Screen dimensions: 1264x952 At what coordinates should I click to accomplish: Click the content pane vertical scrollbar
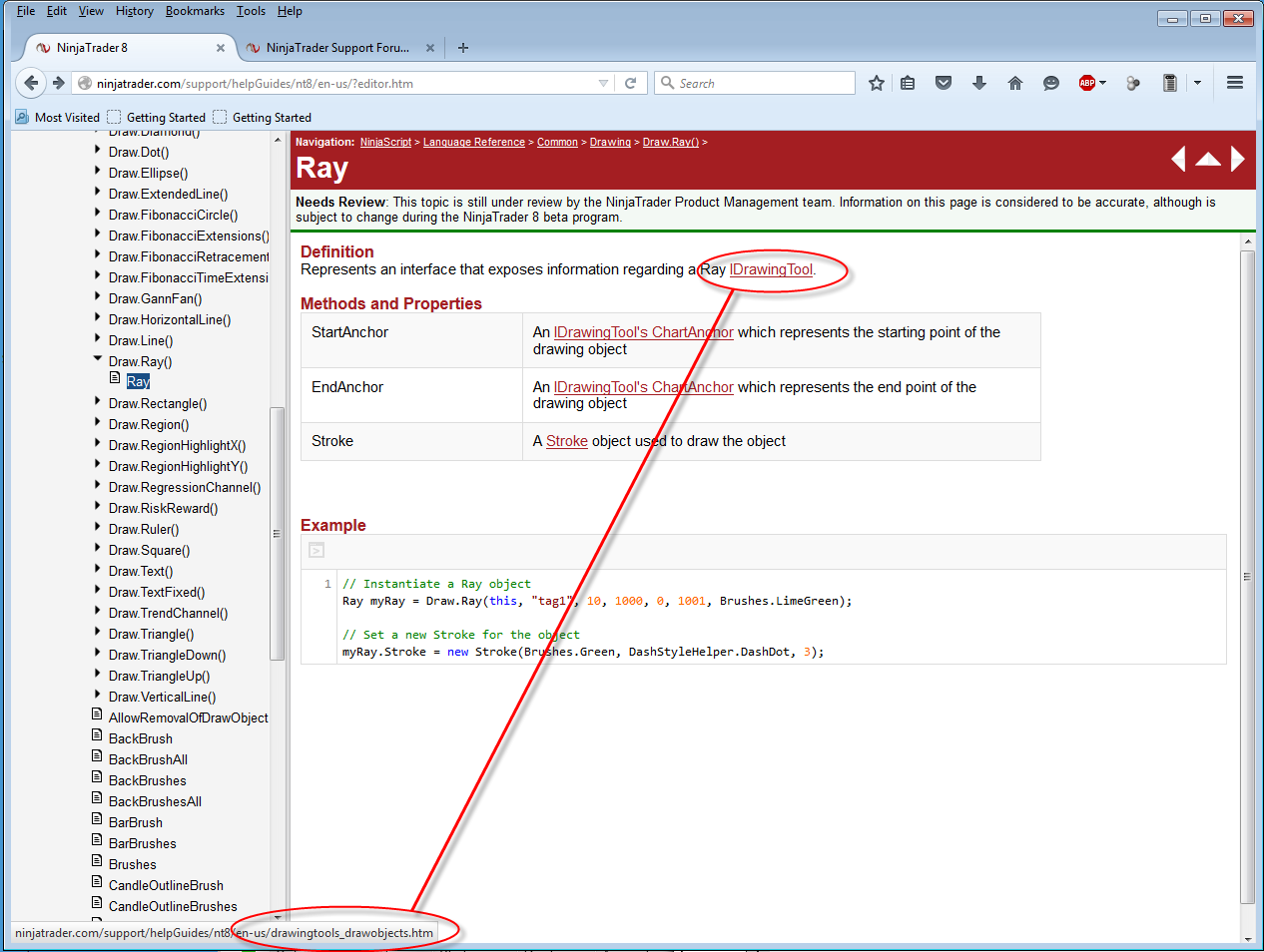point(1247,577)
